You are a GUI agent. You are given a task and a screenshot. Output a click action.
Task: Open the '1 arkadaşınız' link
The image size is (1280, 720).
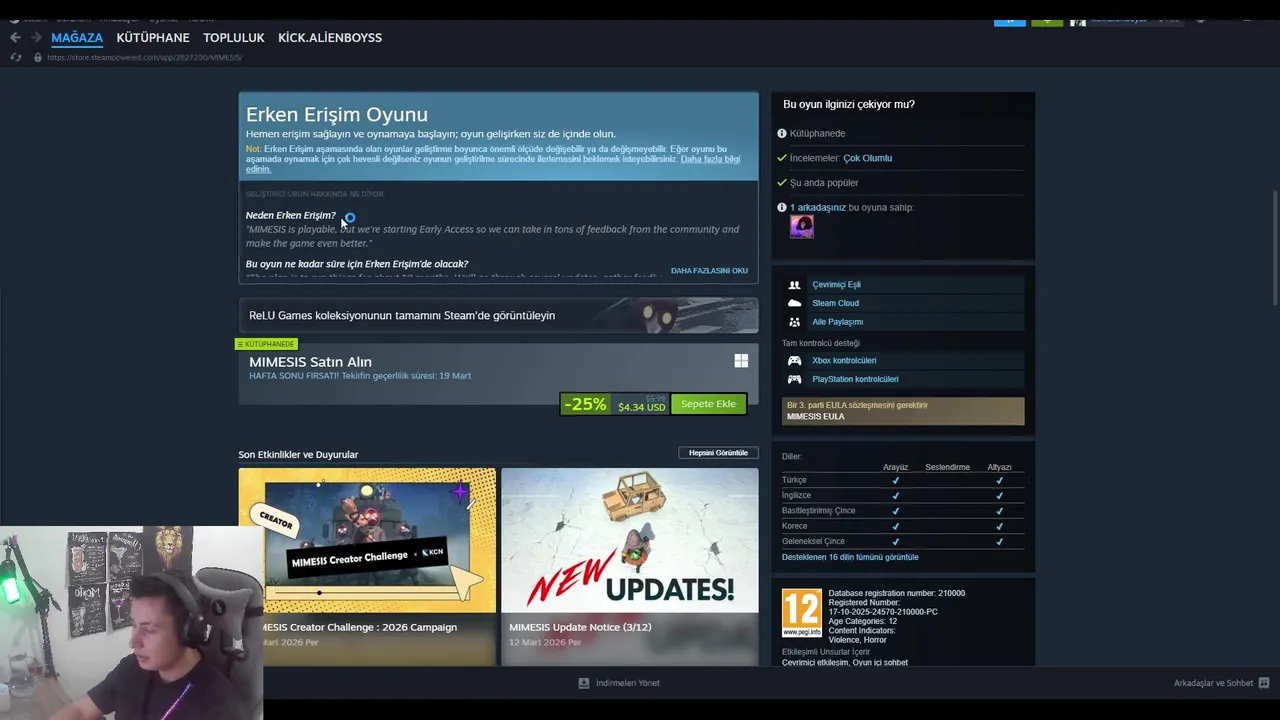[x=818, y=207]
